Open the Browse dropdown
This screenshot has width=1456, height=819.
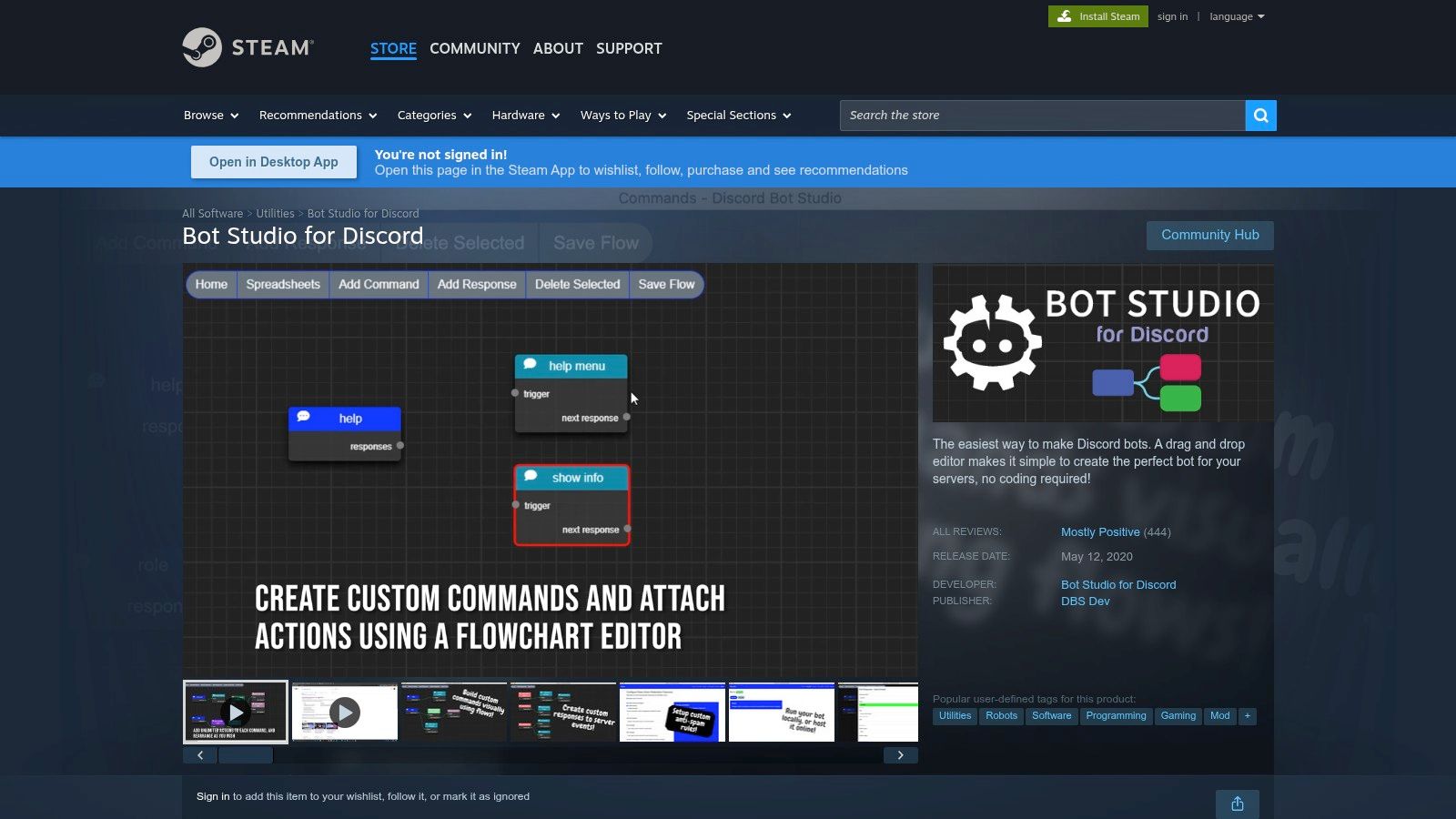click(211, 116)
